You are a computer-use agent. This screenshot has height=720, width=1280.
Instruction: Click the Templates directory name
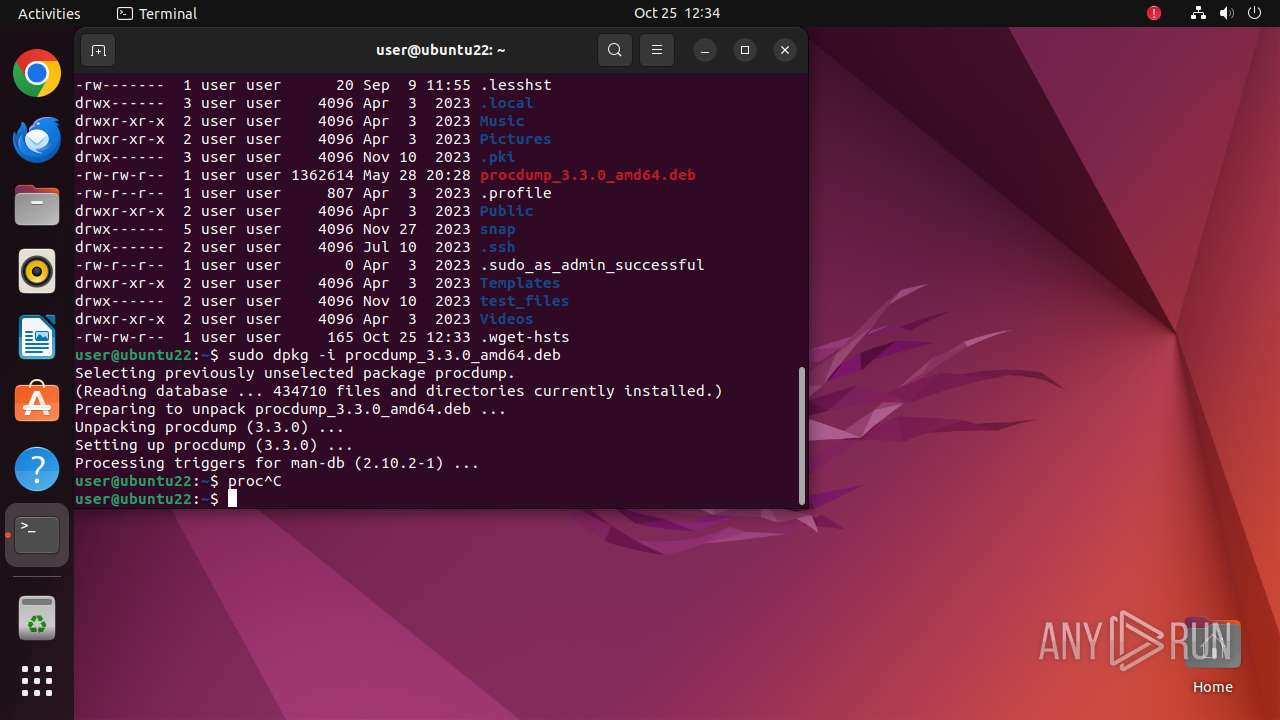pyautogui.click(x=520, y=283)
